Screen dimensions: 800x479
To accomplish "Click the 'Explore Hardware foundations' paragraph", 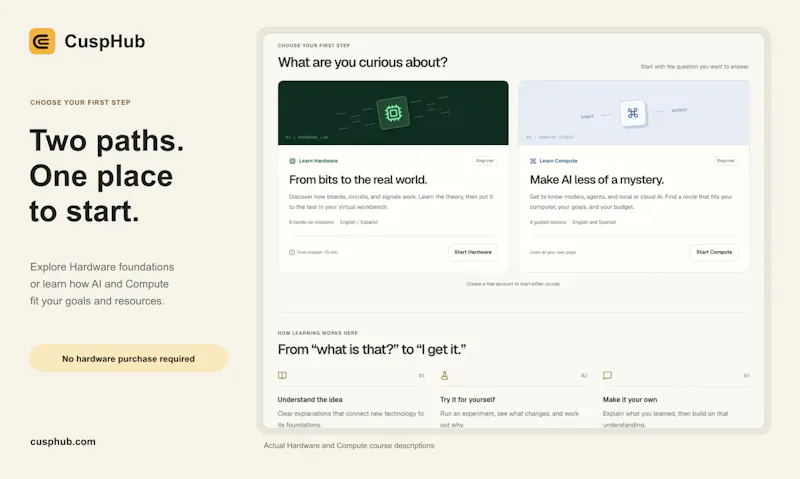I will (x=102, y=284).
